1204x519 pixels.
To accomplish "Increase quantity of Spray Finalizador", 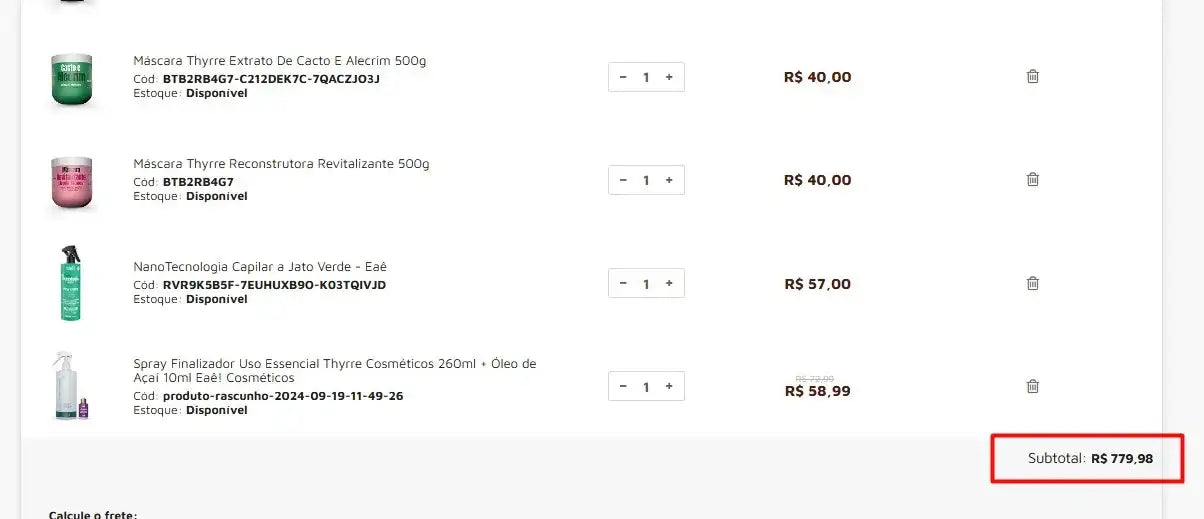I will [669, 386].
